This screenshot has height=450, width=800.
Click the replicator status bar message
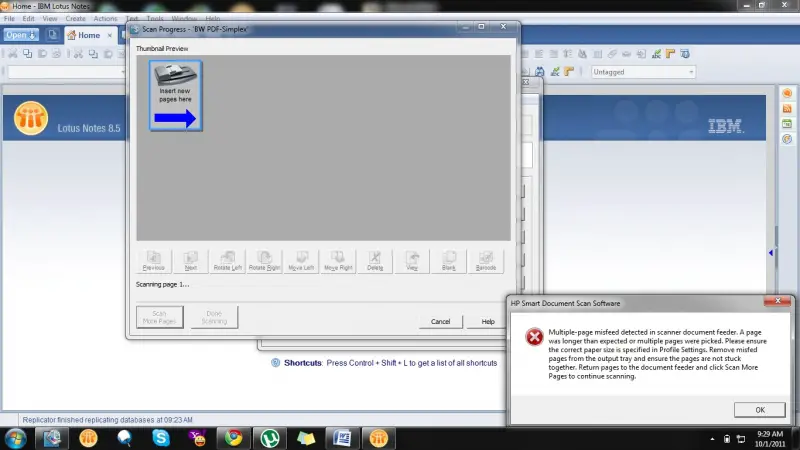pyautogui.click(x=107, y=420)
